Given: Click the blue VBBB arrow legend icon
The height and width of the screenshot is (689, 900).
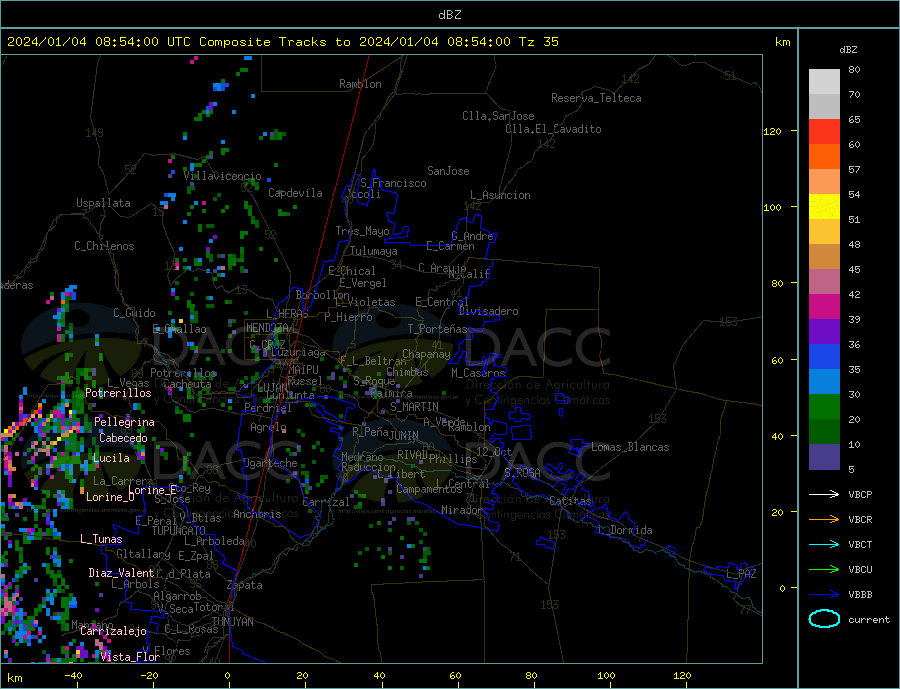Looking at the screenshot, I should tap(824, 595).
